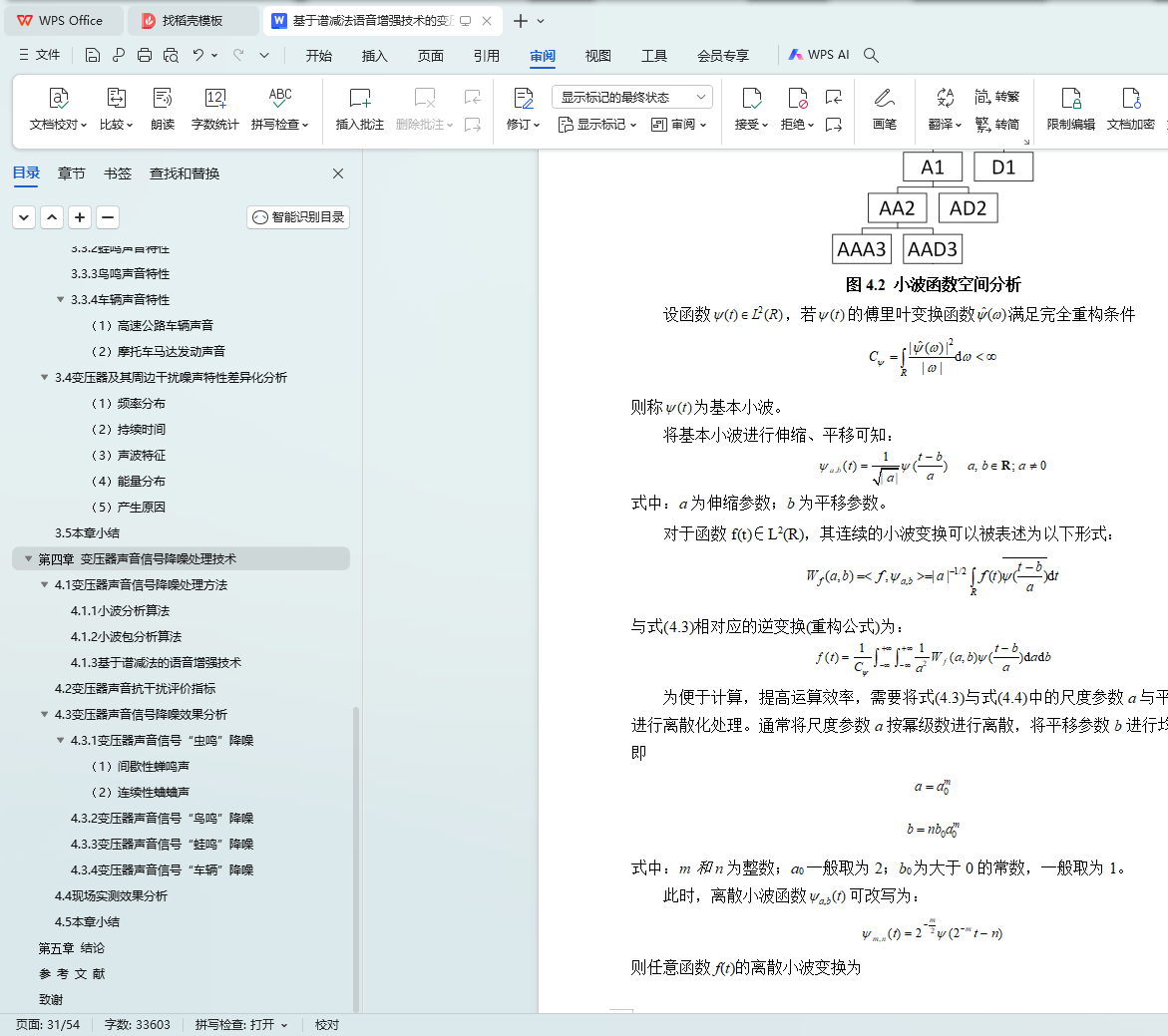The image size is (1168, 1036).
Task: Run 拼写检查 spell check
Action: pyautogui.click(x=279, y=109)
